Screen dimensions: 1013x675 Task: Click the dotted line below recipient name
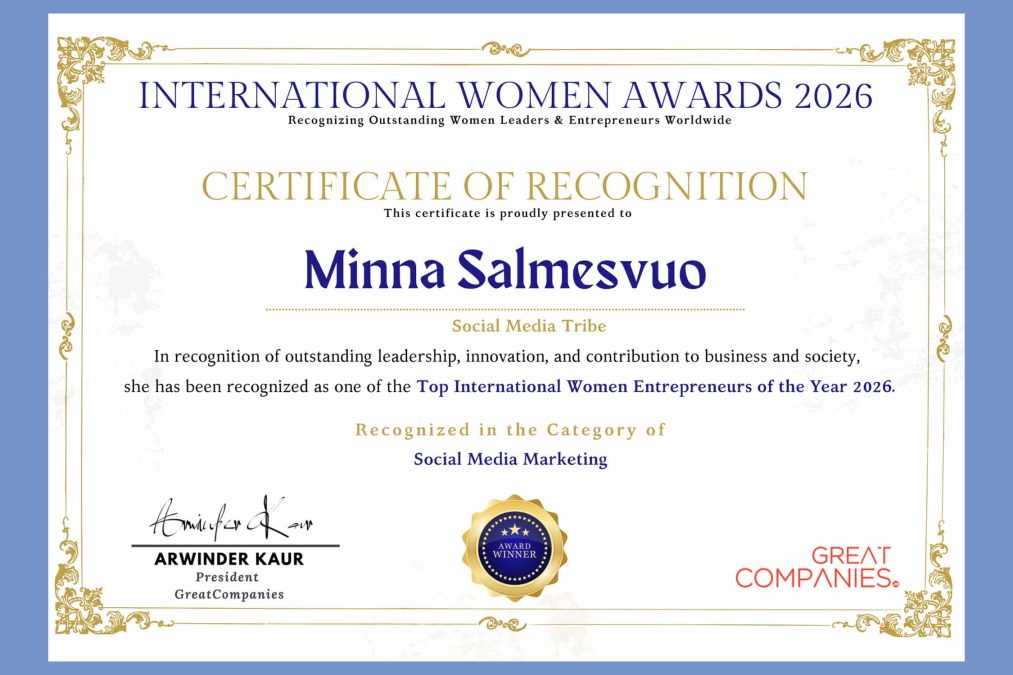coord(505,310)
